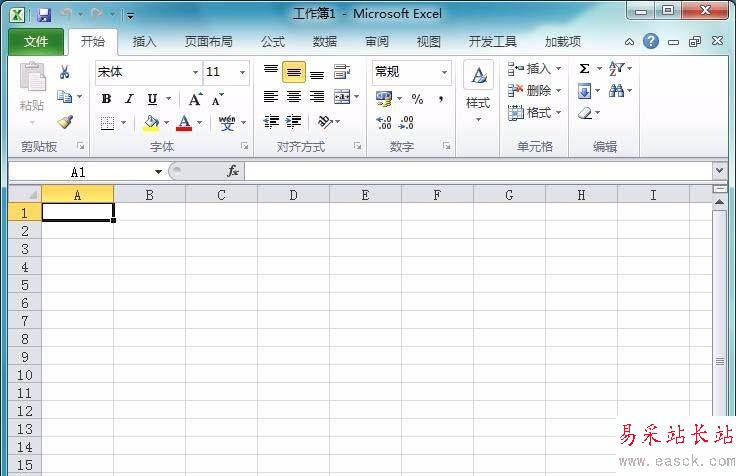Image resolution: width=736 pixels, height=476 pixels.
Task: Open 字体 group dialog launcher
Action: click(245, 146)
